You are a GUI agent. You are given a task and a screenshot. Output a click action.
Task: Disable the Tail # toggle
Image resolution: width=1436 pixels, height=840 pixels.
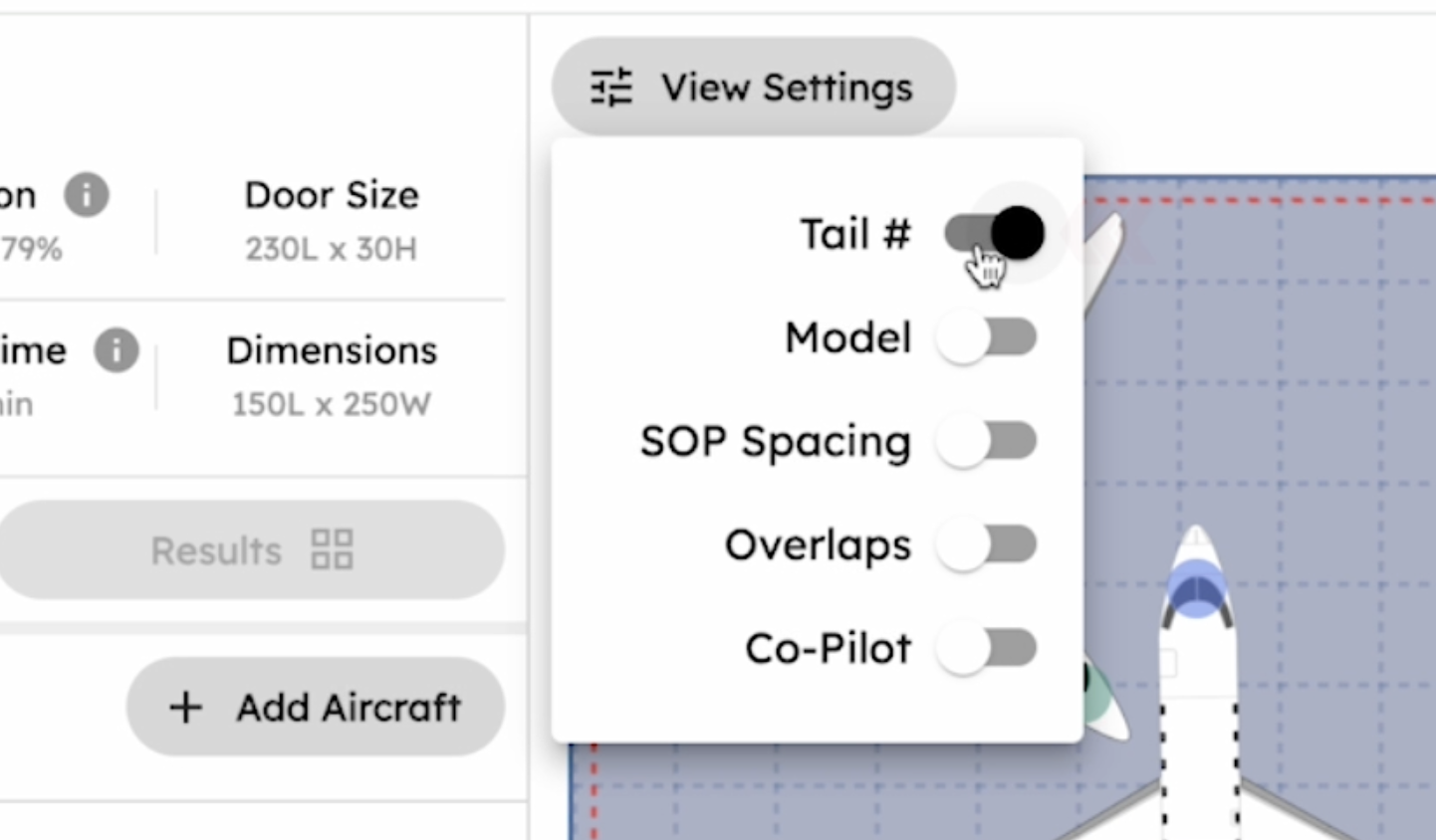[x=994, y=234]
